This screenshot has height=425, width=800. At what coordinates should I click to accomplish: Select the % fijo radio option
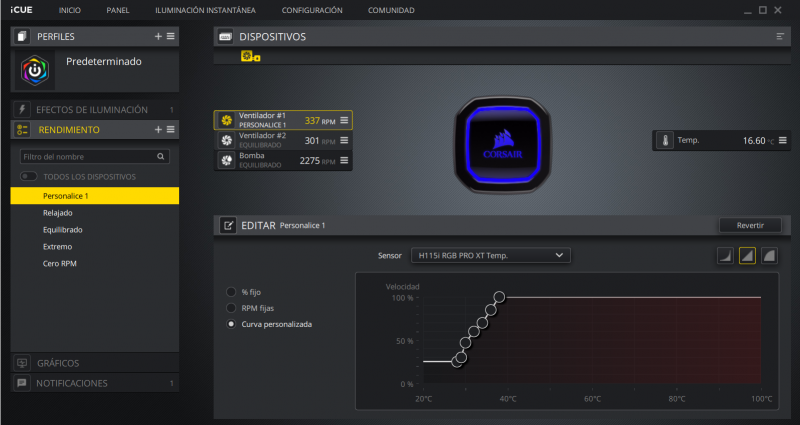232,291
